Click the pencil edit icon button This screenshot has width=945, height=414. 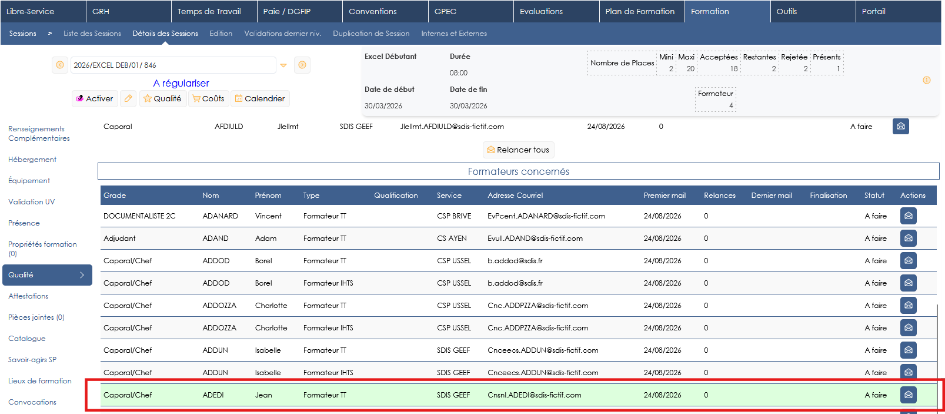[x=128, y=98]
